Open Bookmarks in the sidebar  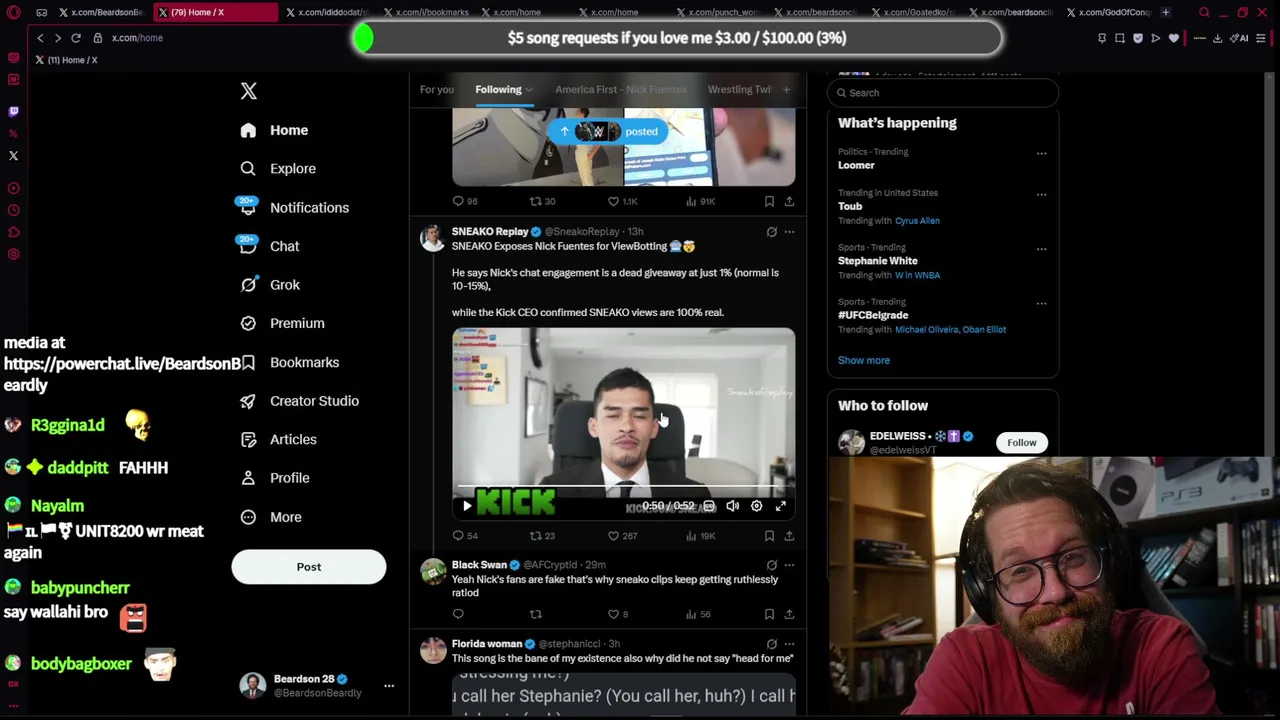coord(290,362)
